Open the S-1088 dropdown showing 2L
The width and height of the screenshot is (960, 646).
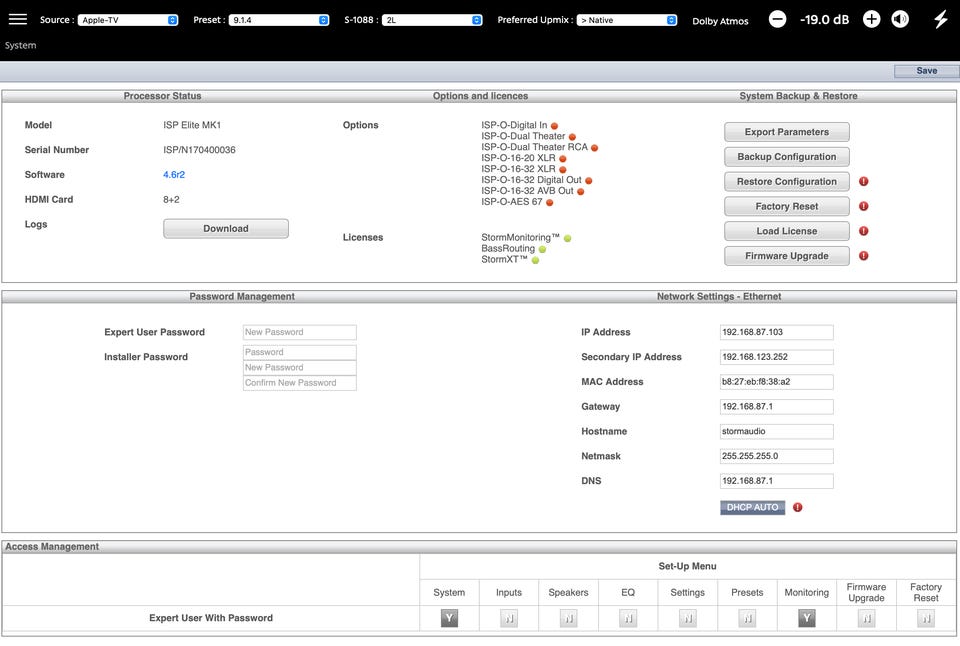pyautogui.click(x=431, y=20)
